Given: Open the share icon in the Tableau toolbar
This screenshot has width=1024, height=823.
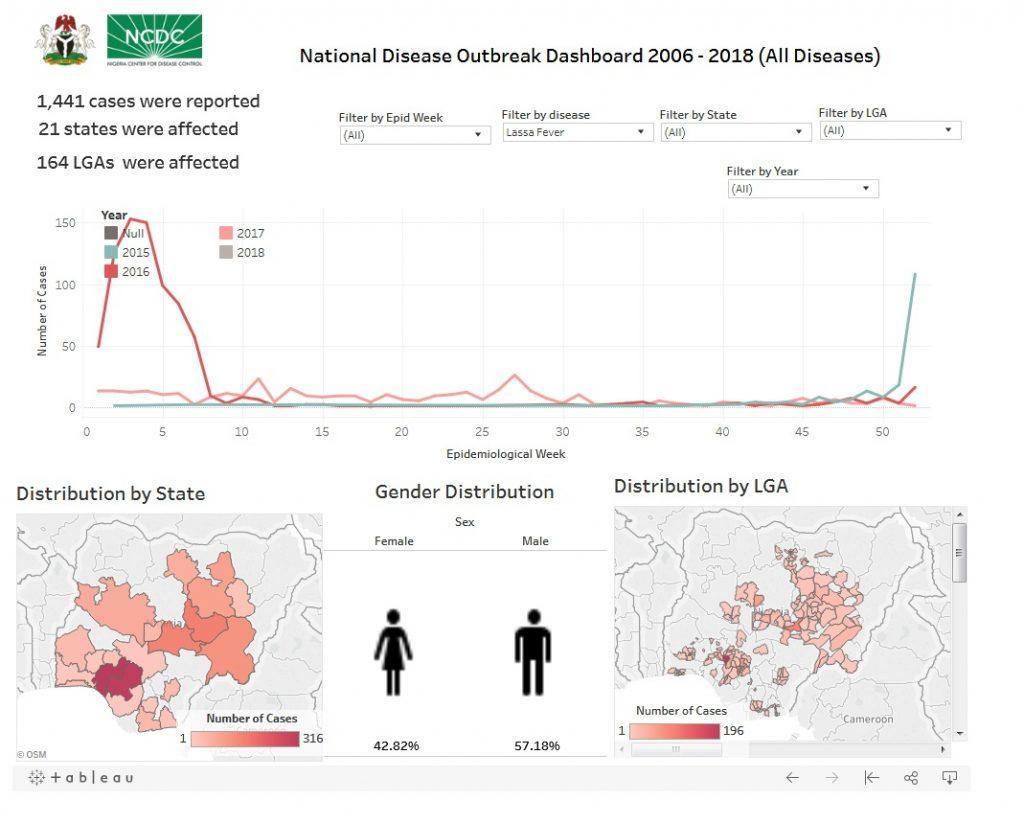Looking at the screenshot, I should (x=911, y=778).
